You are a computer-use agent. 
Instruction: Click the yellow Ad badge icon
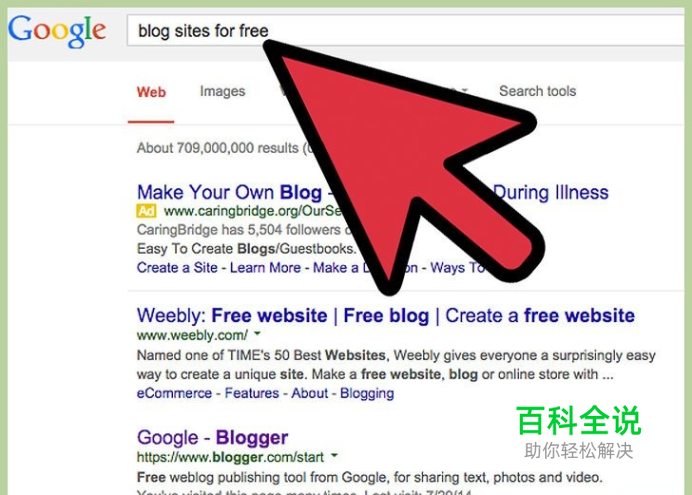(x=146, y=211)
